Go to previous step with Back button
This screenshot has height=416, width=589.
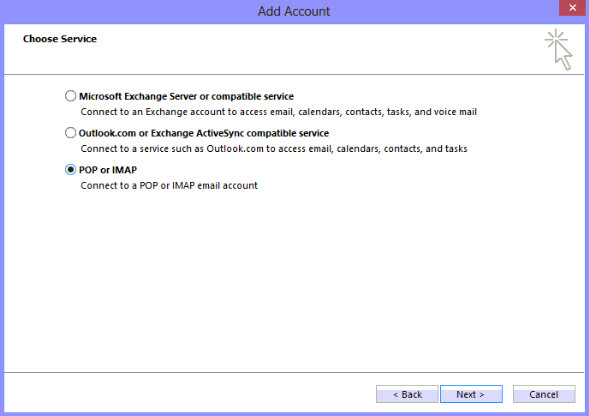407,394
